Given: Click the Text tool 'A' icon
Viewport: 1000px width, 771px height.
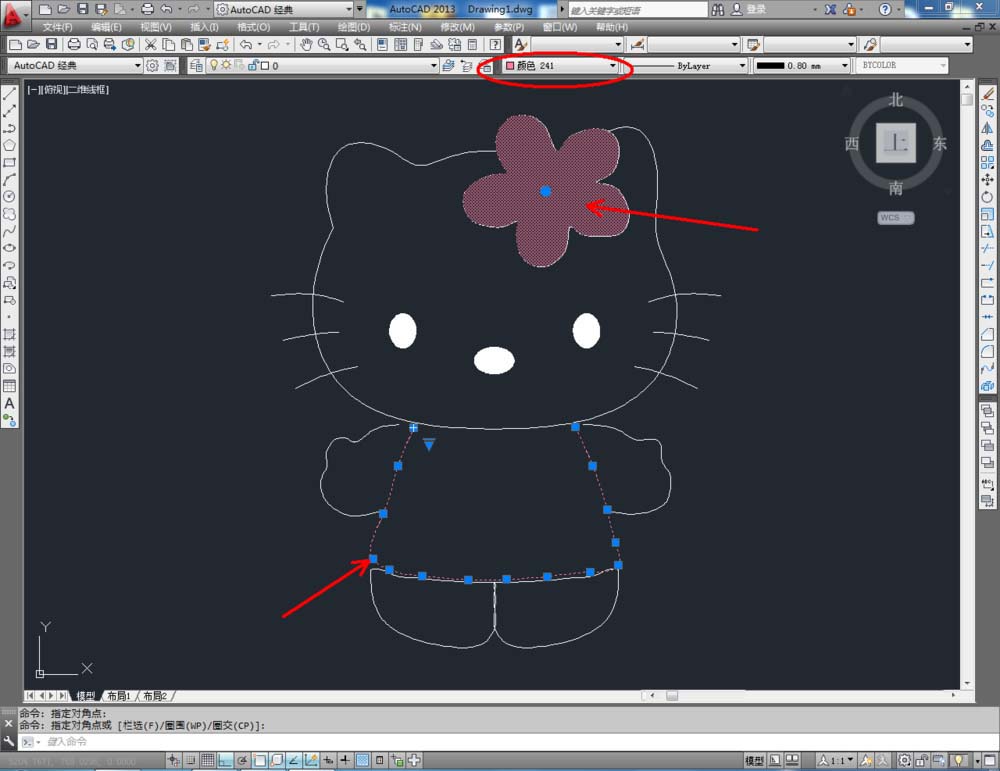Looking at the screenshot, I should [10, 404].
